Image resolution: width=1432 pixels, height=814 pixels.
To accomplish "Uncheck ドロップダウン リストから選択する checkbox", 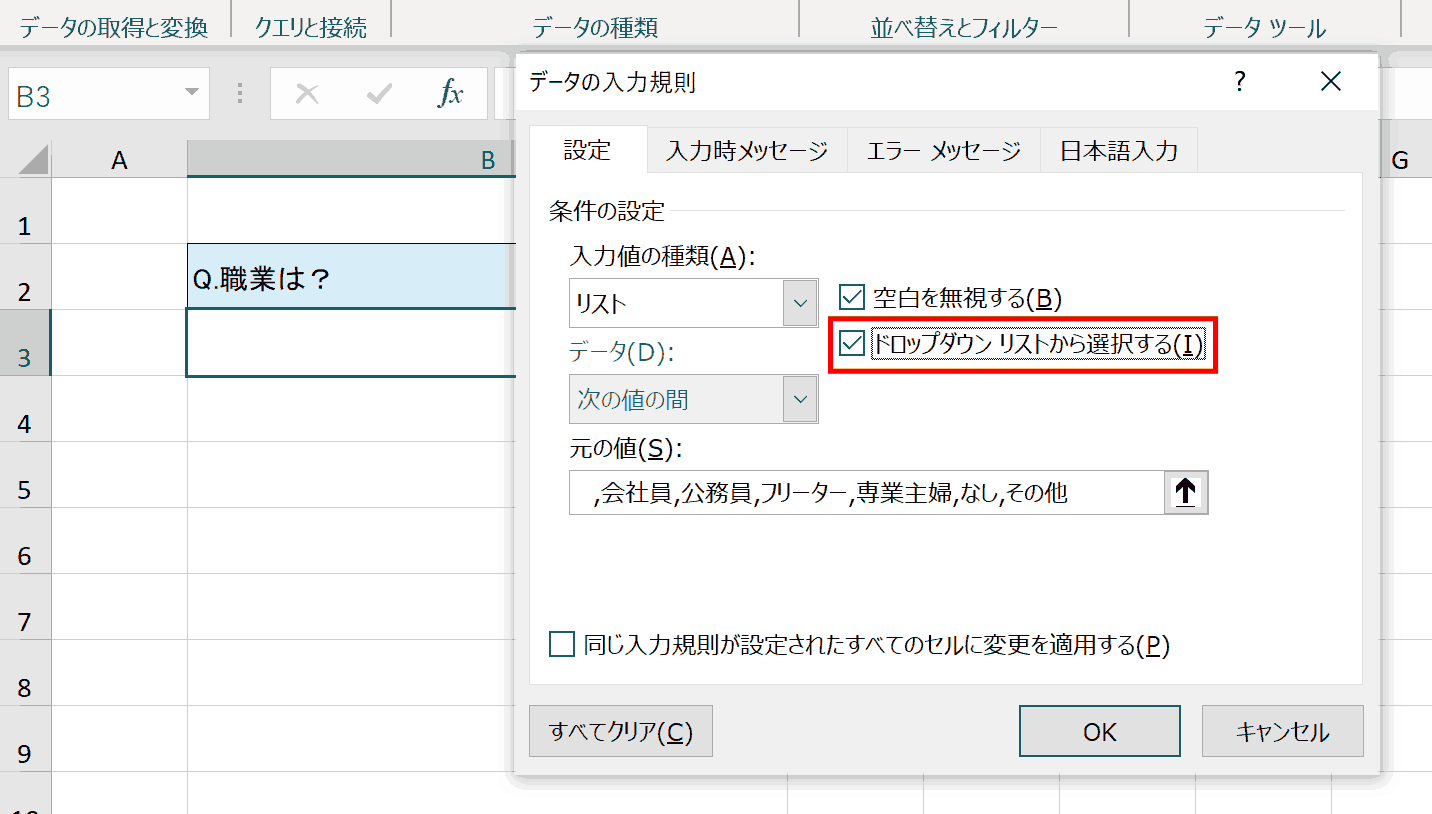I will (852, 344).
